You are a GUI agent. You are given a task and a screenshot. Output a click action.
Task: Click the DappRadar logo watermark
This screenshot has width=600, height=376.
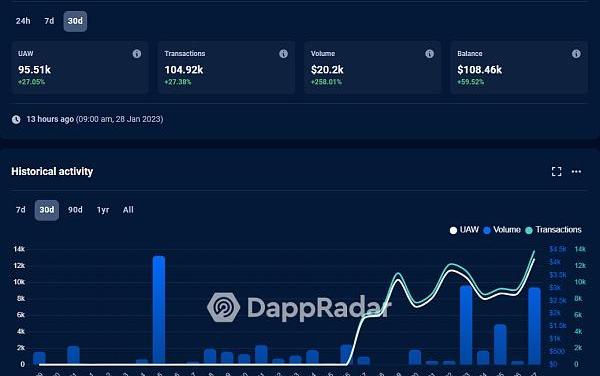(299, 307)
